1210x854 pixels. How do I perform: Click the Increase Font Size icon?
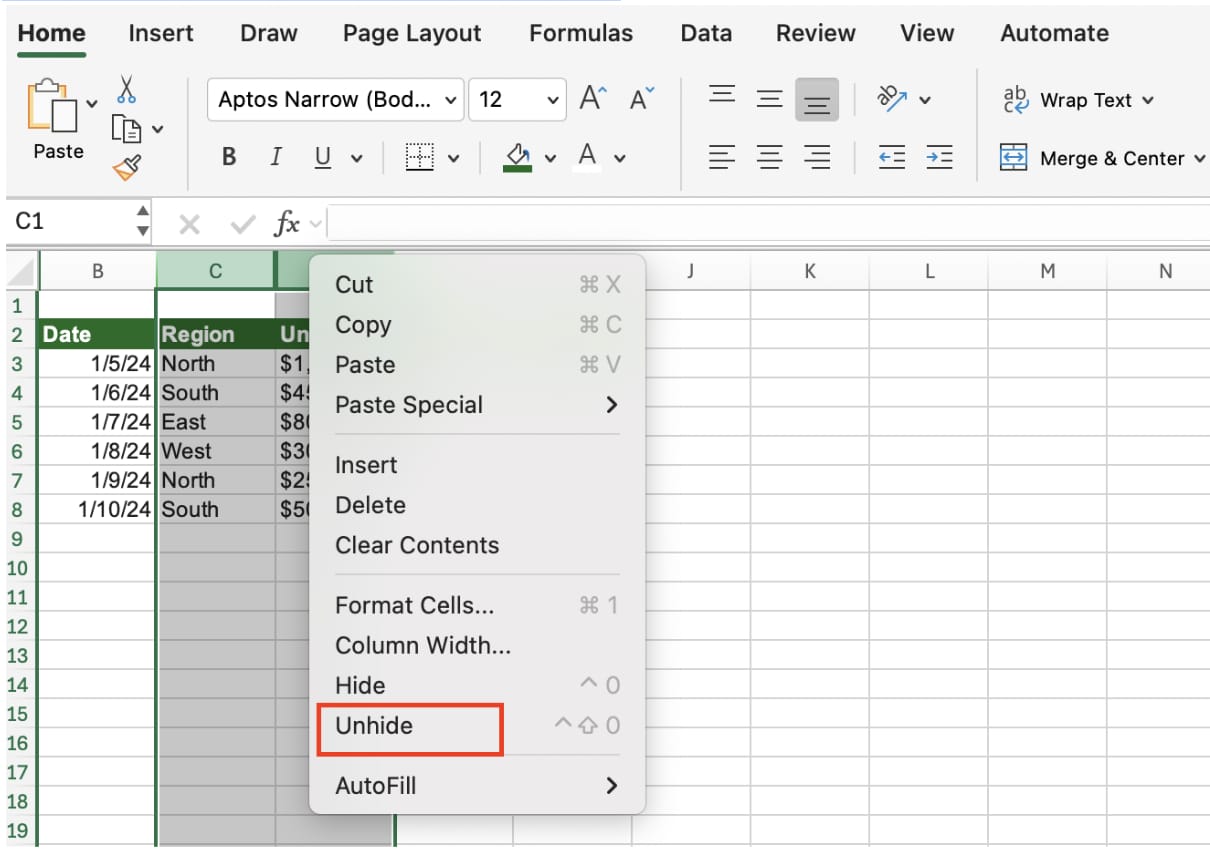594,99
